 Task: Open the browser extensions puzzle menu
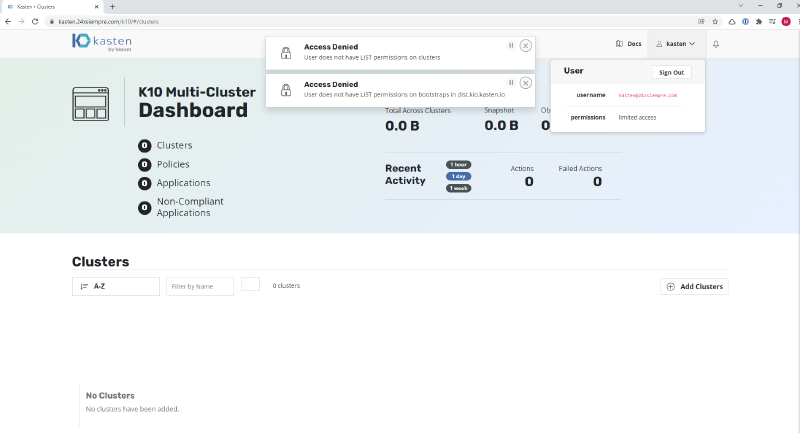point(759,21)
